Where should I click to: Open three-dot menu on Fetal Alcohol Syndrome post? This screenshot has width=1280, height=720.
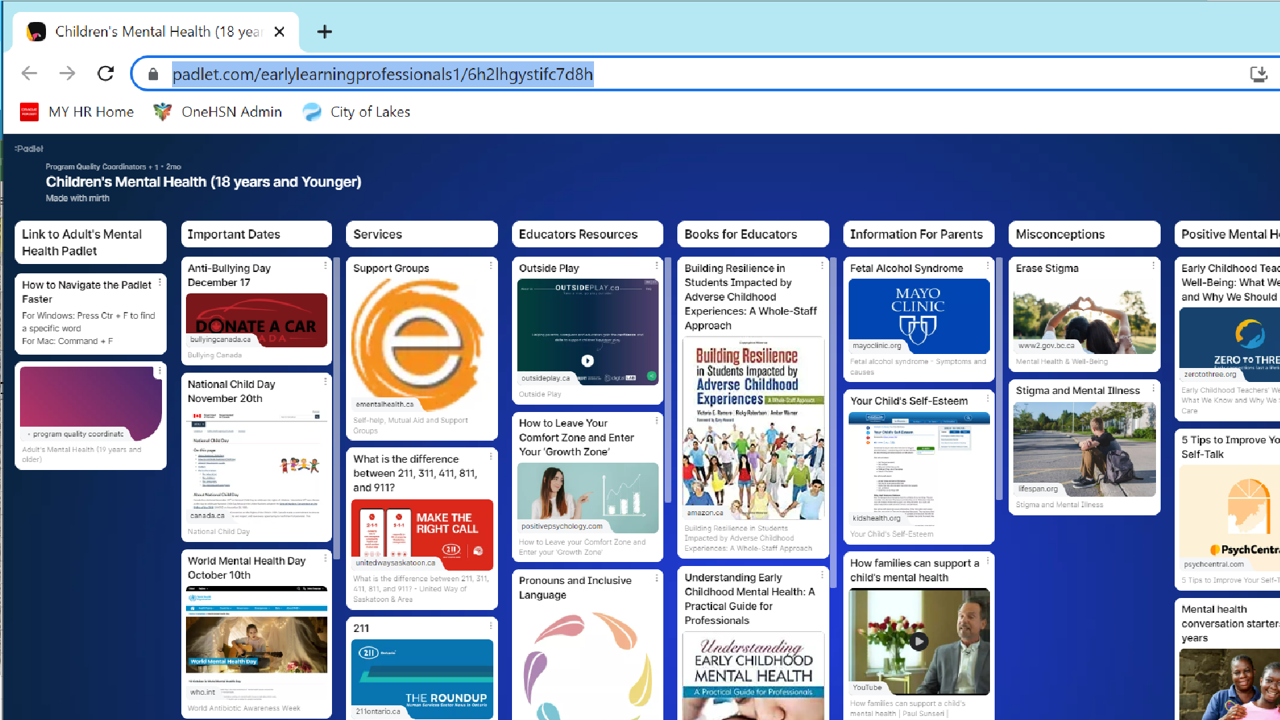click(x=987, y=266)
